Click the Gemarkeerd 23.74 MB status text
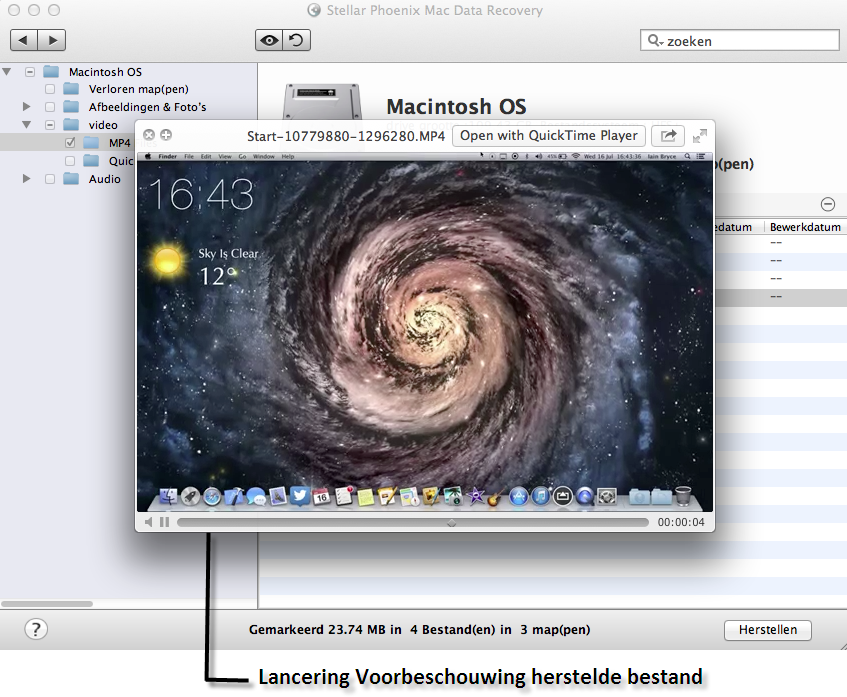Viewport: 847px width, 697px height. (419, 630)
